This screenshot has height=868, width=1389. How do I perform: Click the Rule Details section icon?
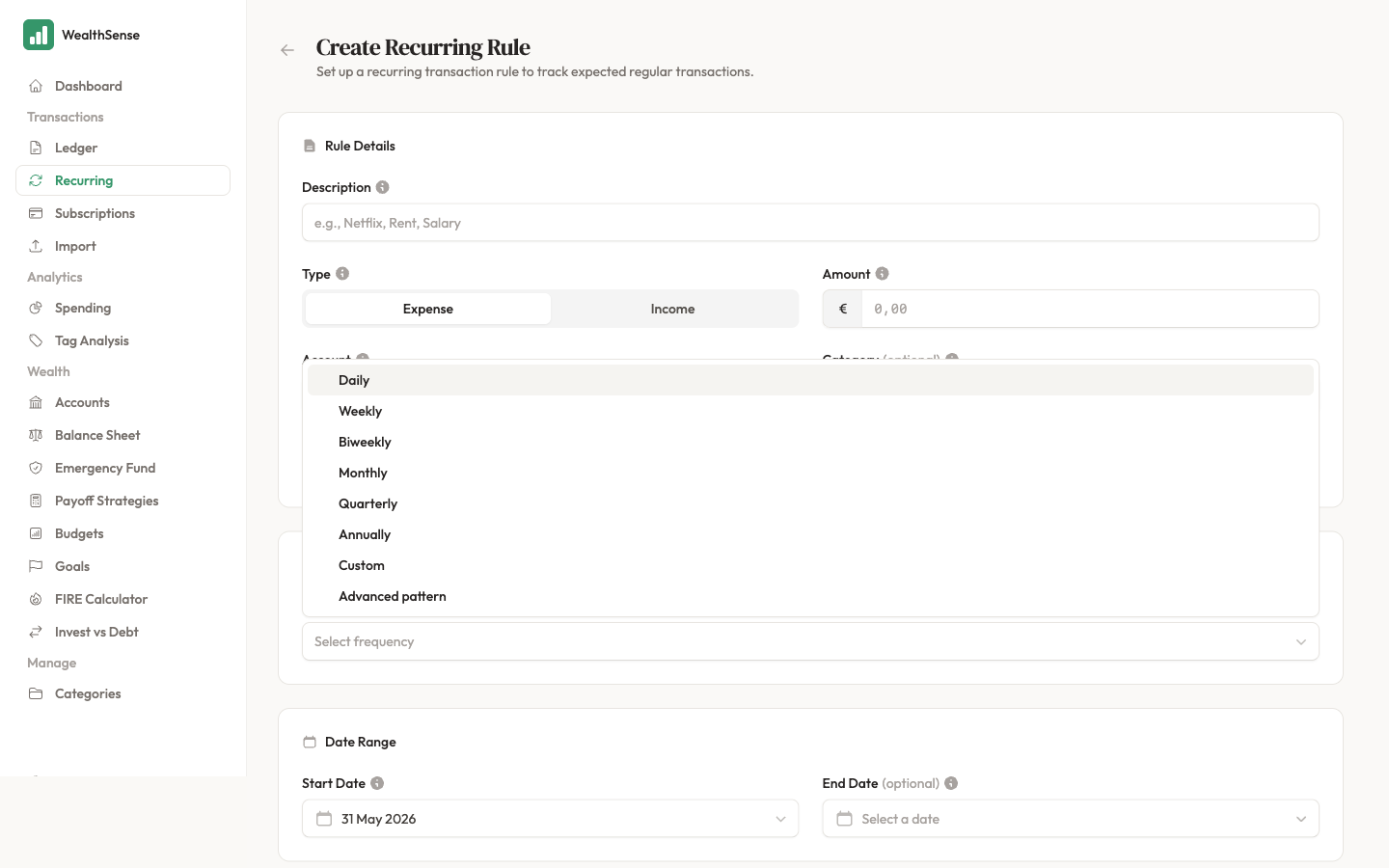coord(310,146)
